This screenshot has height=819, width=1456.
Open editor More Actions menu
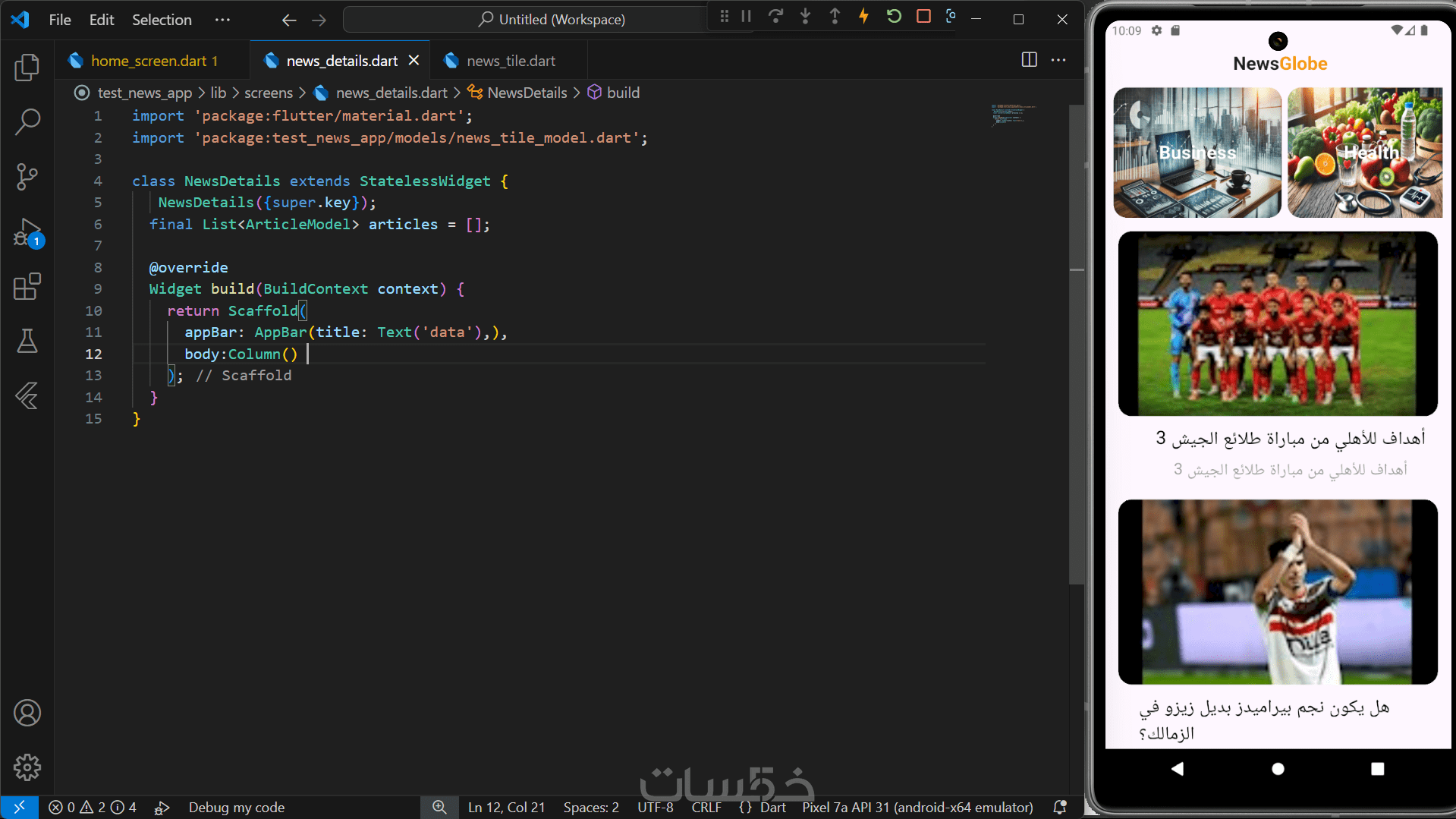(x=1058, y=60)
